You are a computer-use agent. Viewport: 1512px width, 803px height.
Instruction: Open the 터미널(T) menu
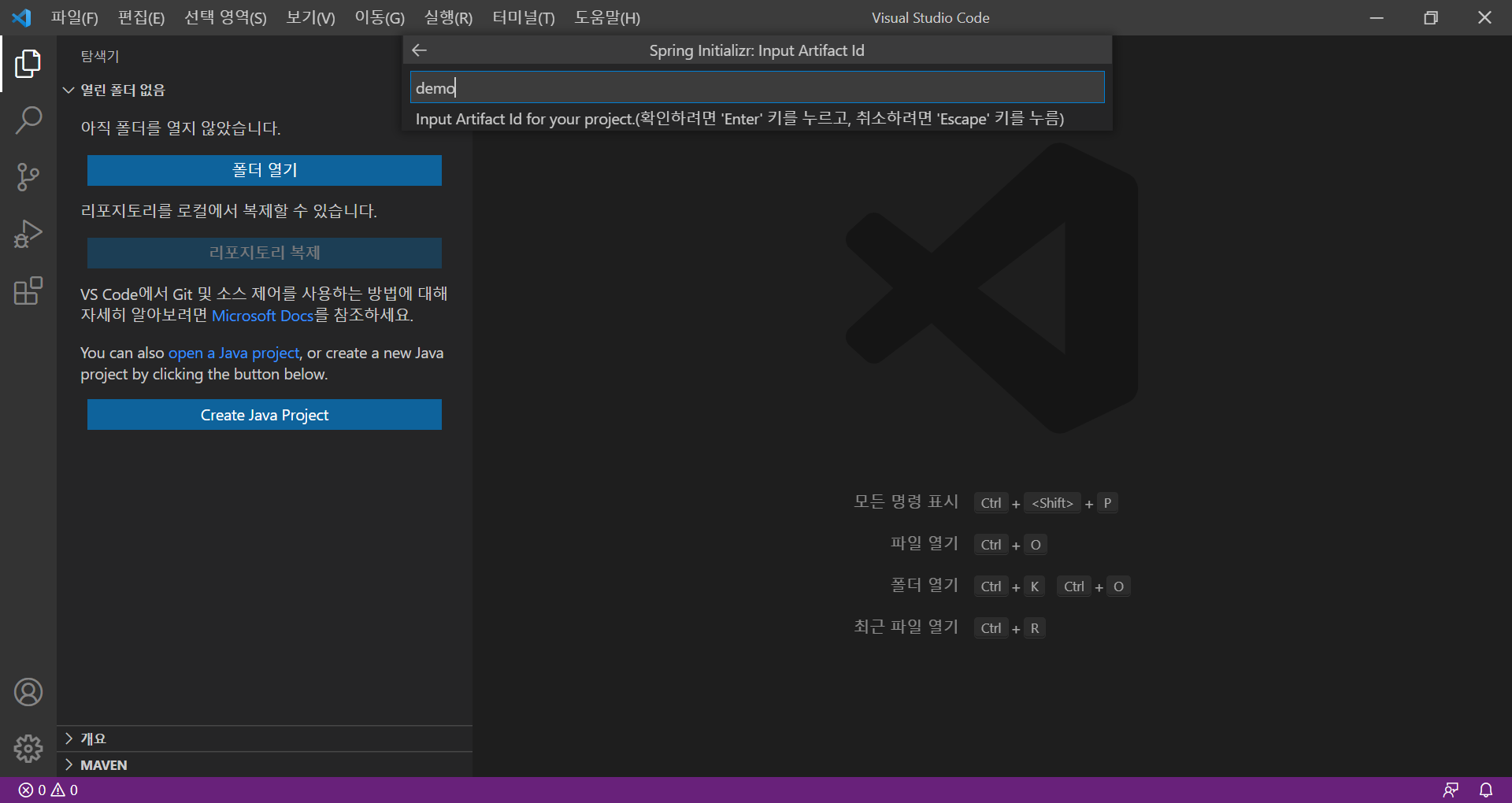[x=524, y=17]
